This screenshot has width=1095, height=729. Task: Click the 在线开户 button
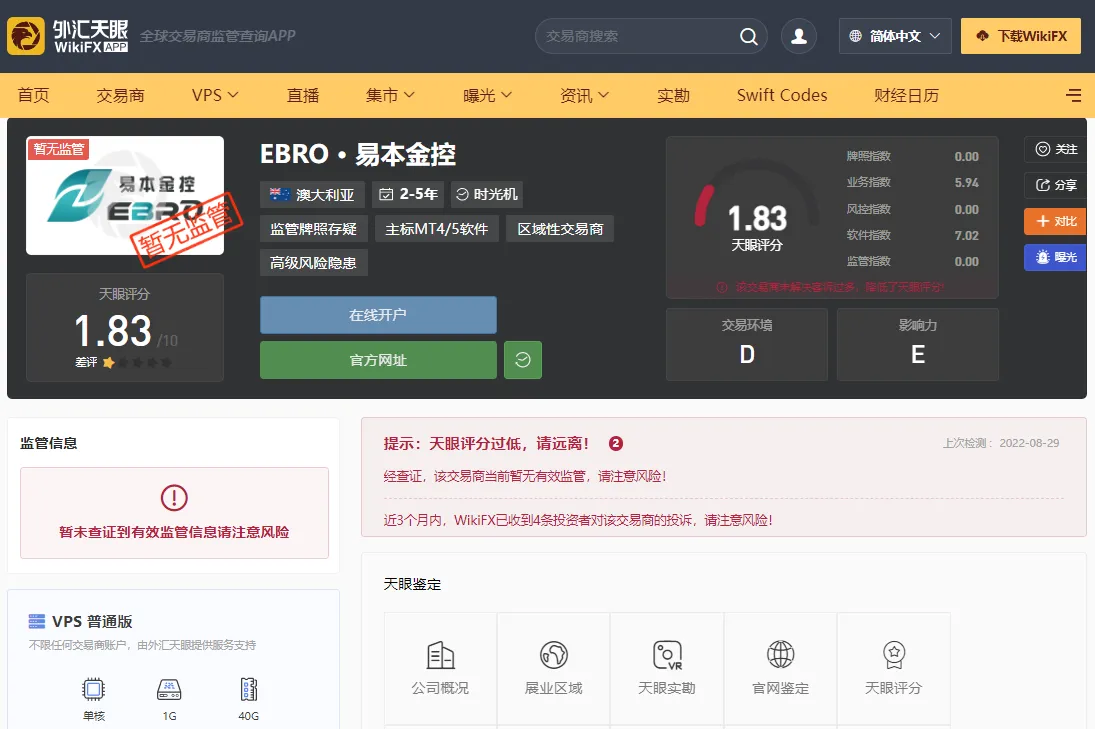[x=378, y=315]
